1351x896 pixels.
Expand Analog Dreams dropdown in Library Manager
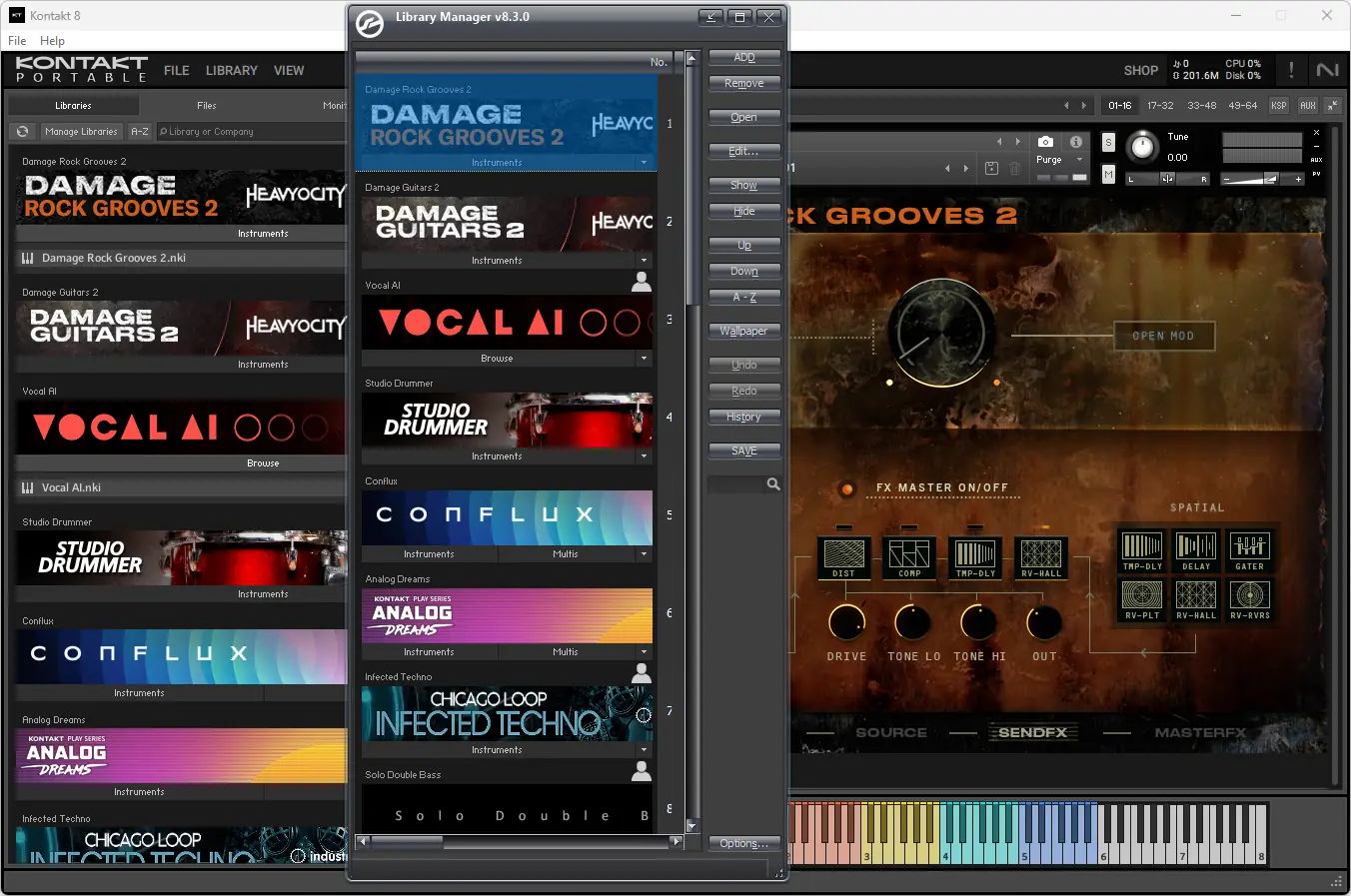644,651
